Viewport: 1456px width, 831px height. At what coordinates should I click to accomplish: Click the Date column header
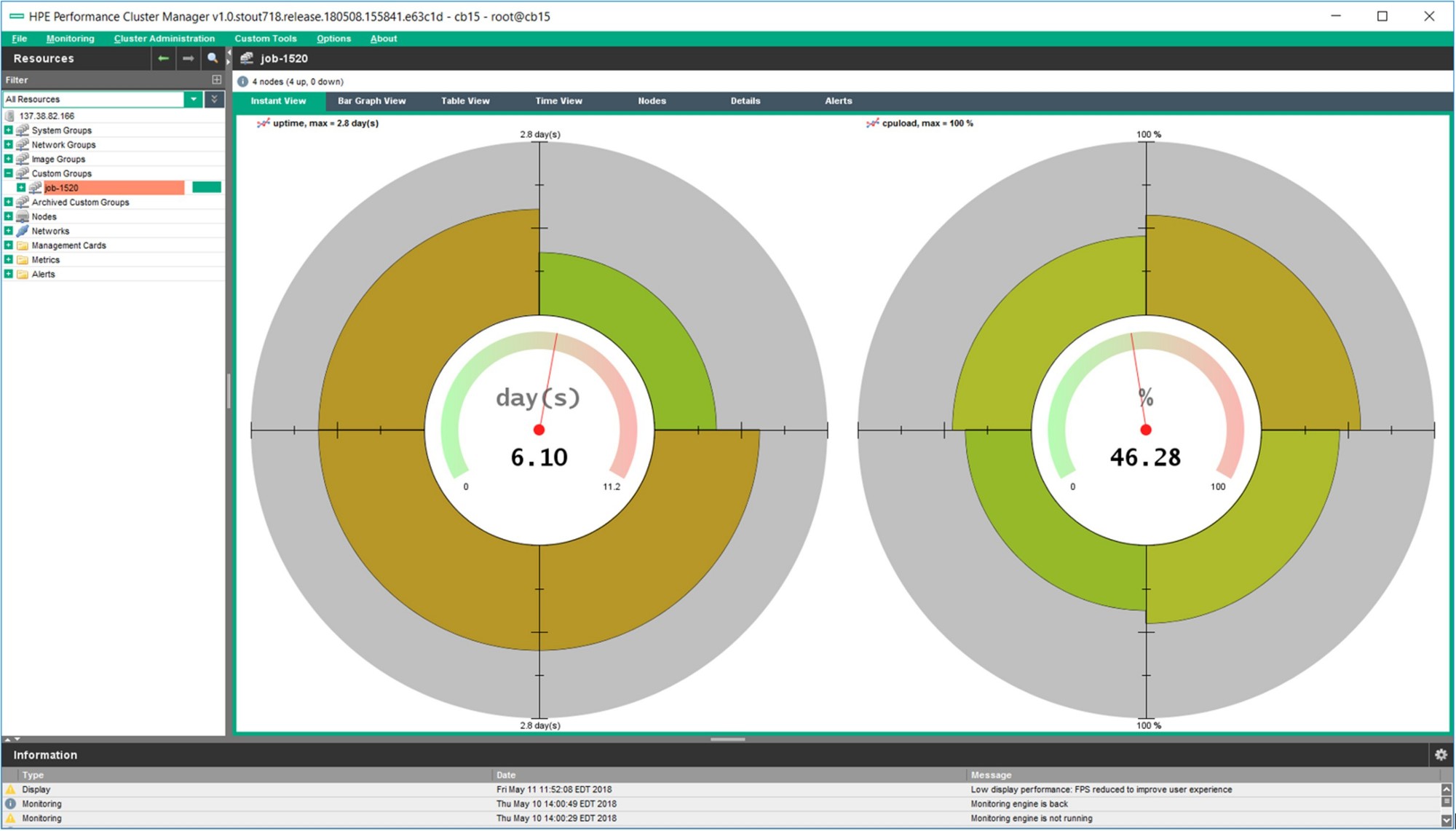click(x=729, y=775)
